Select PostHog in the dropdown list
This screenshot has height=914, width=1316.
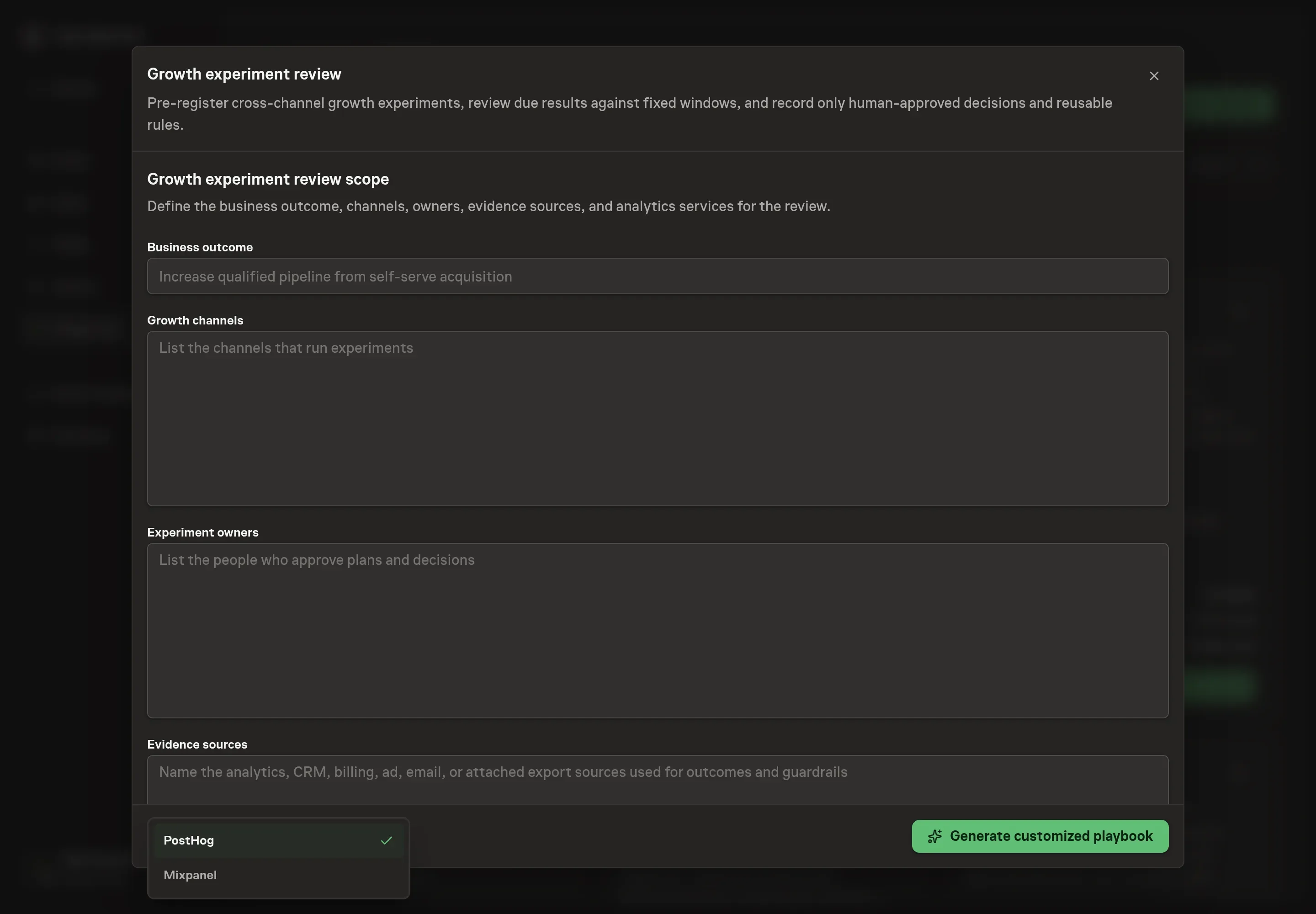[x=278, y=840]
